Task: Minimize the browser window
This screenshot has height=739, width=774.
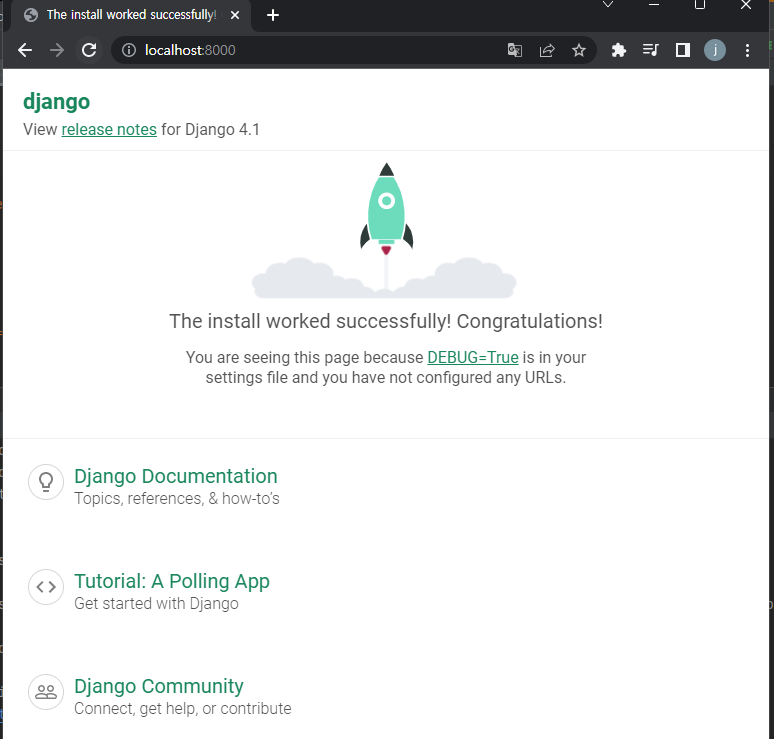Action: [654, 4]
